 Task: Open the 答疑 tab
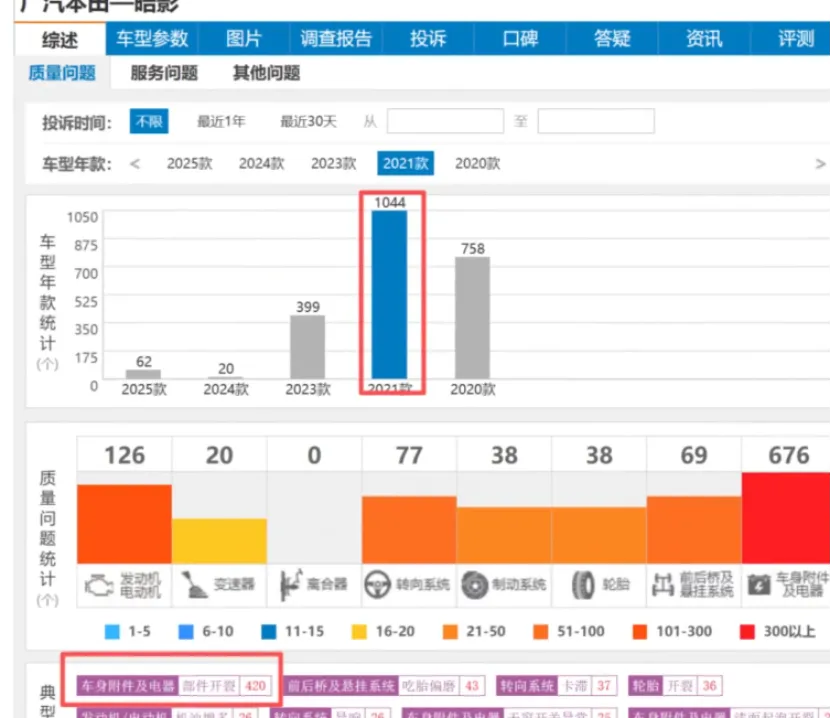612,39
